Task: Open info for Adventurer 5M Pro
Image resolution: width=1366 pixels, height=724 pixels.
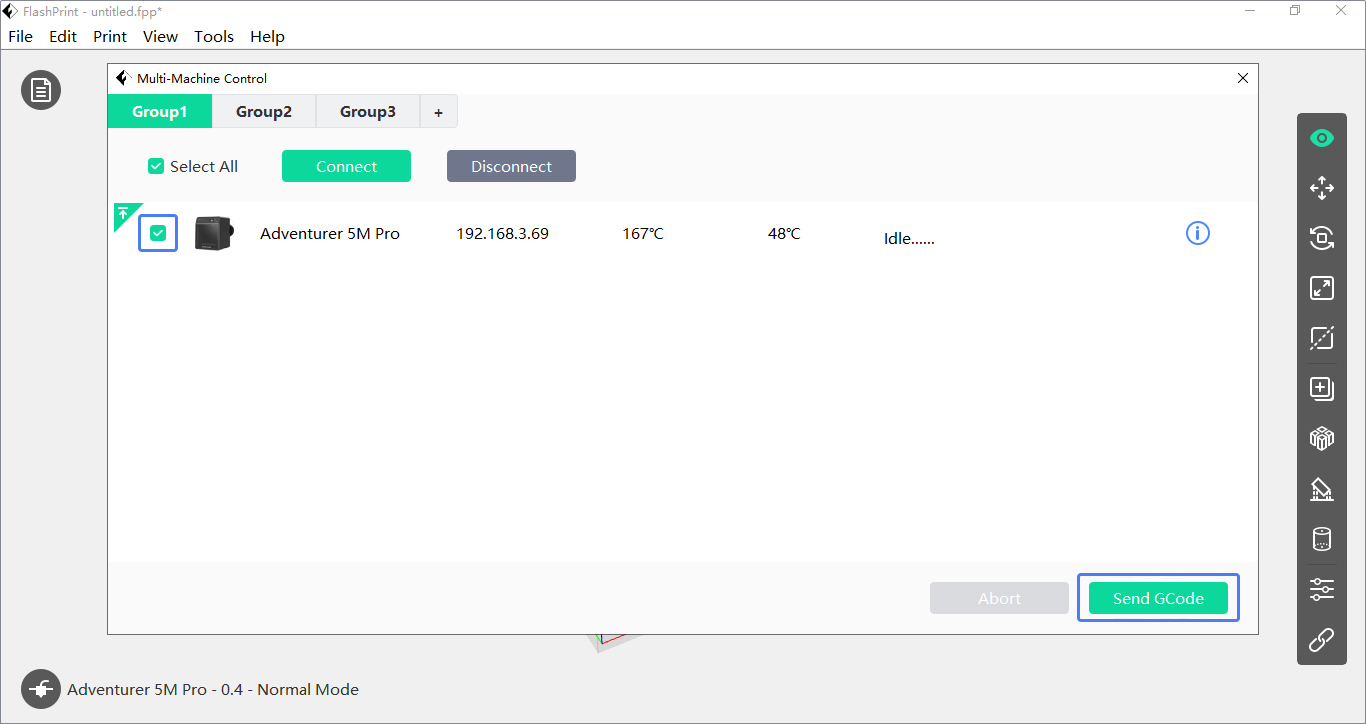Action: pos(1198,233)
